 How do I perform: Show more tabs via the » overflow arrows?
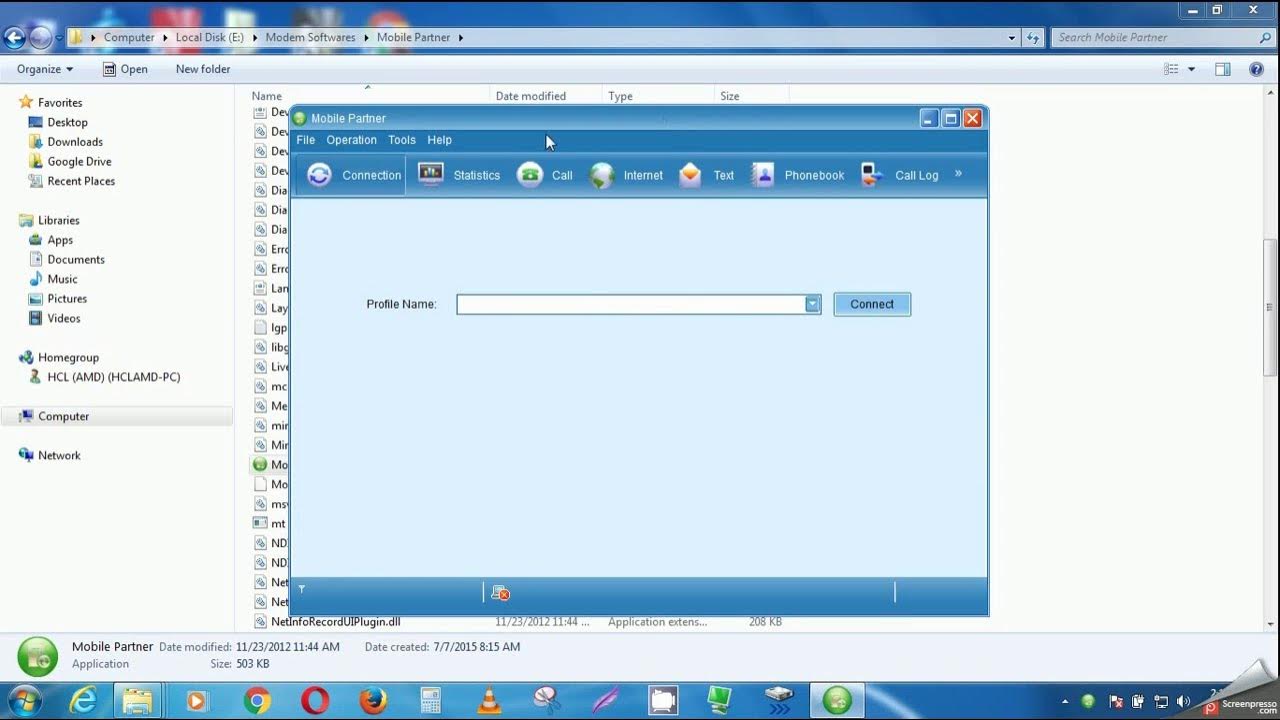click(958, 174)
